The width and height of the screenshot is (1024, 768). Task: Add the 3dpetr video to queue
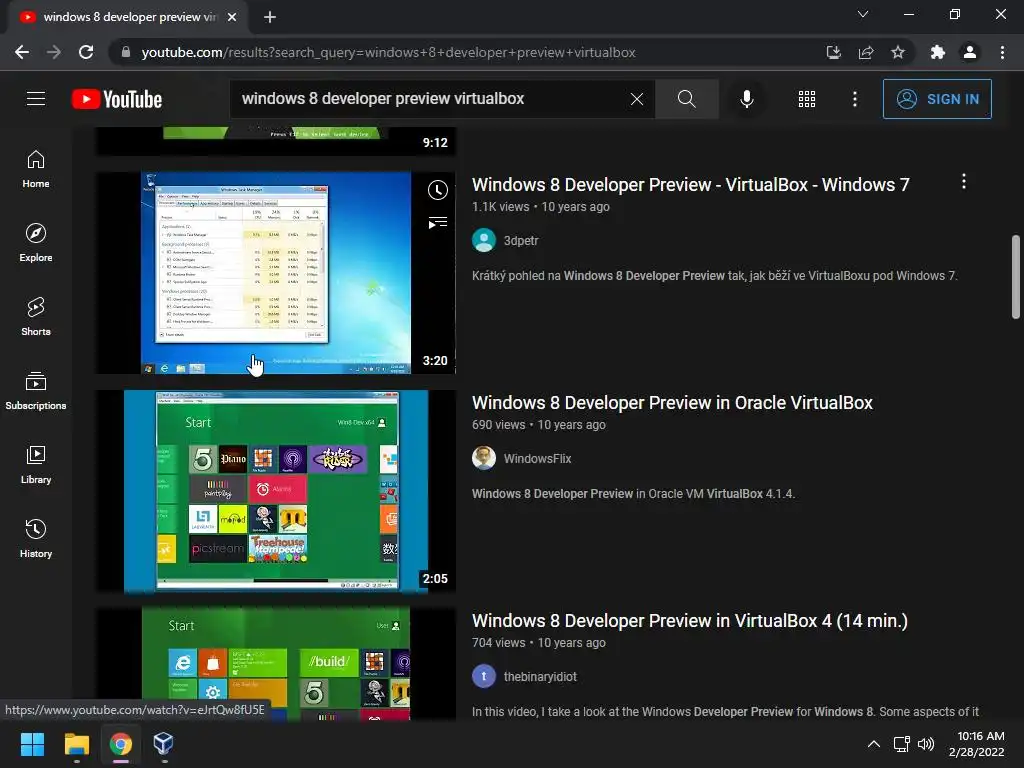pyautogui.click(x=438, y=223)
